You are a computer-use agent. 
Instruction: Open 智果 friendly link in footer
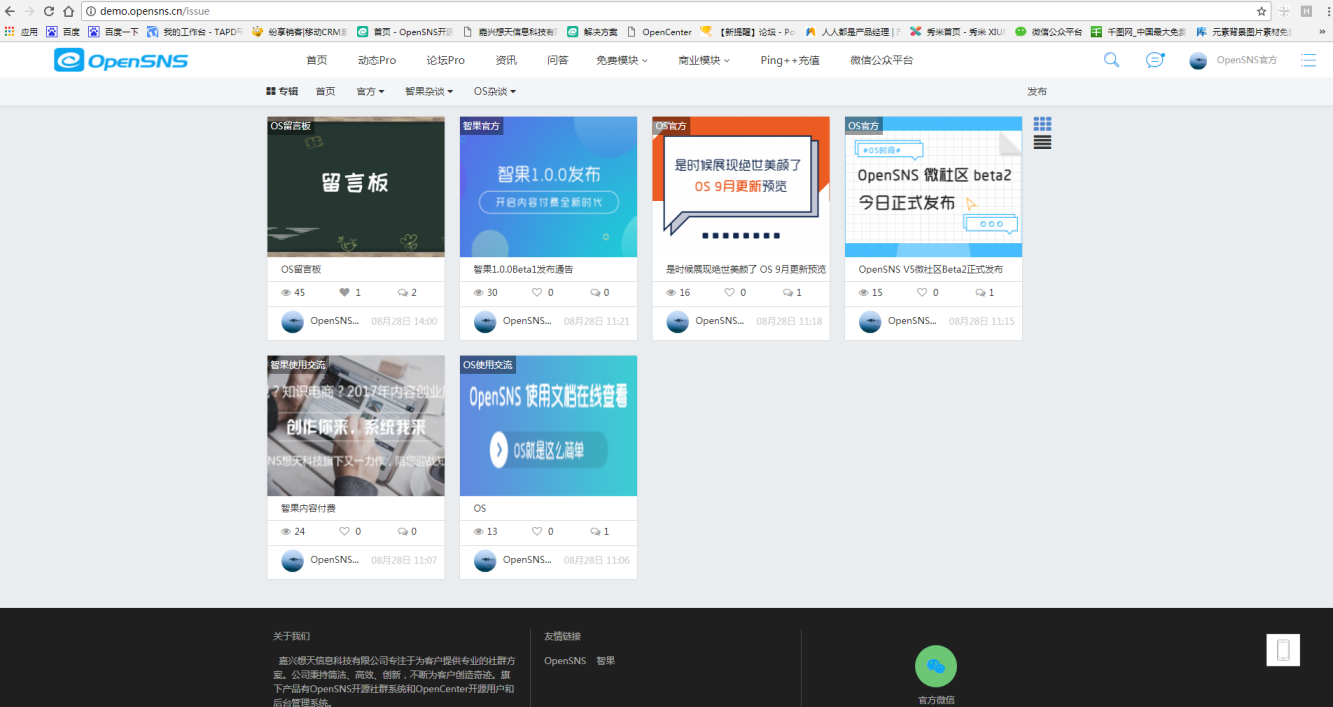click(606, 661)
